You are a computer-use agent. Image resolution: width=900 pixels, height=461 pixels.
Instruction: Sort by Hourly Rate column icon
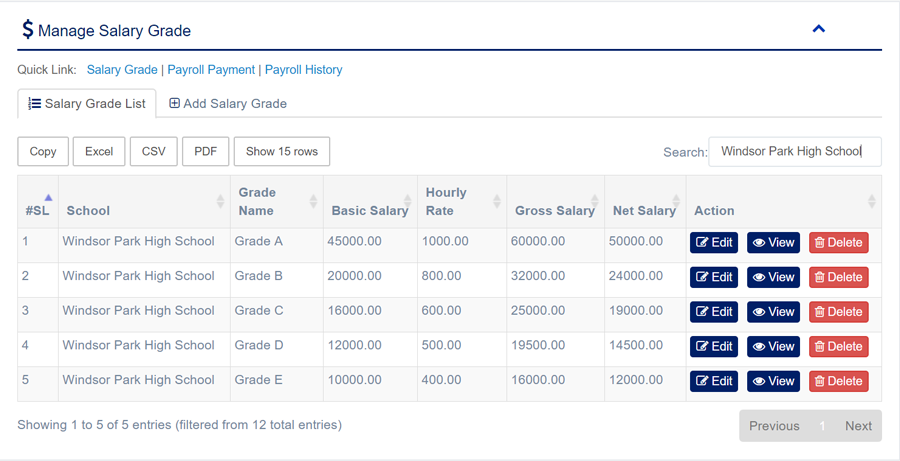coord(496,202)
